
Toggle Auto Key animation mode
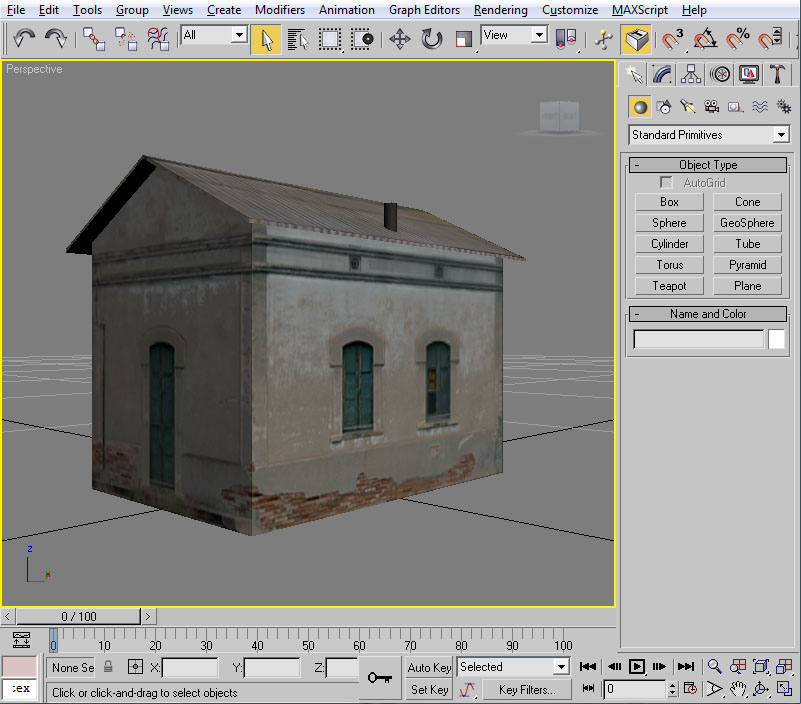429,667
